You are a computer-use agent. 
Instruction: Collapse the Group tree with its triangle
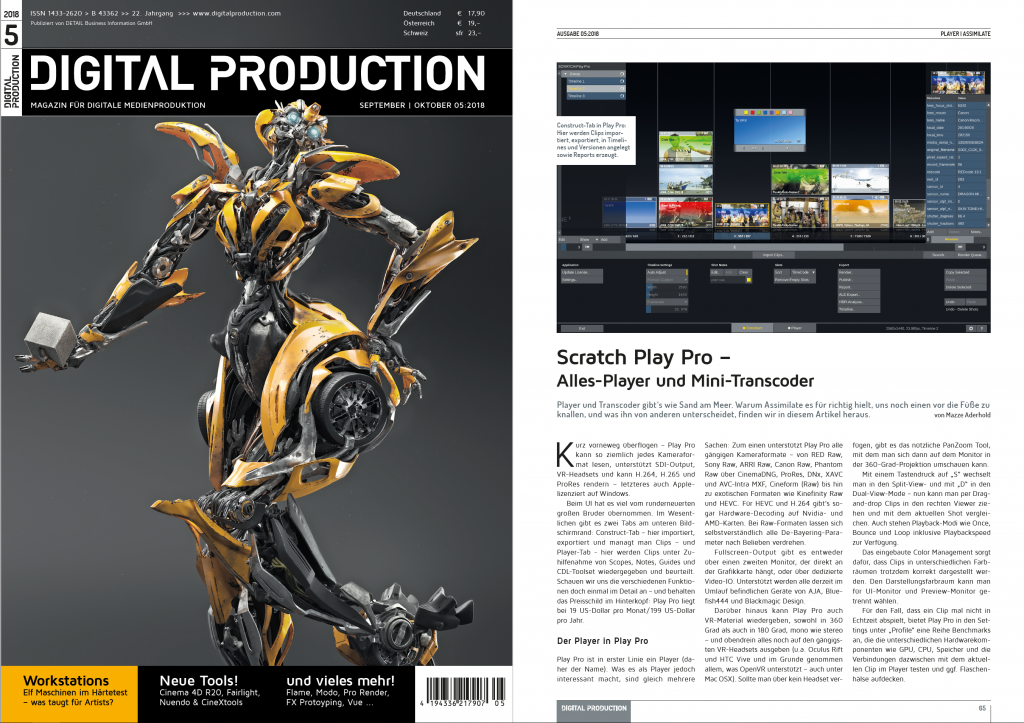pyautogui.click(x=566, y=74)
